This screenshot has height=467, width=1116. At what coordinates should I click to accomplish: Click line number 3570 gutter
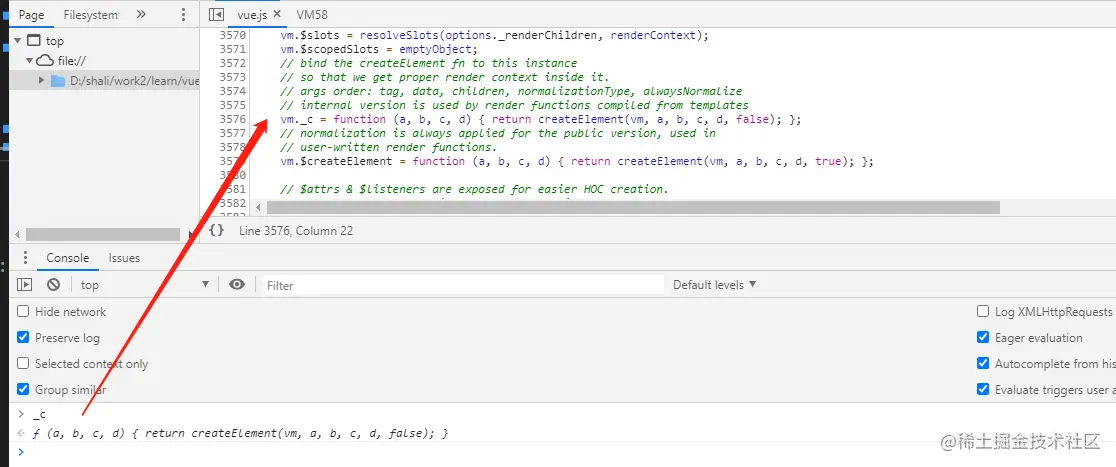tap(233, 35)
